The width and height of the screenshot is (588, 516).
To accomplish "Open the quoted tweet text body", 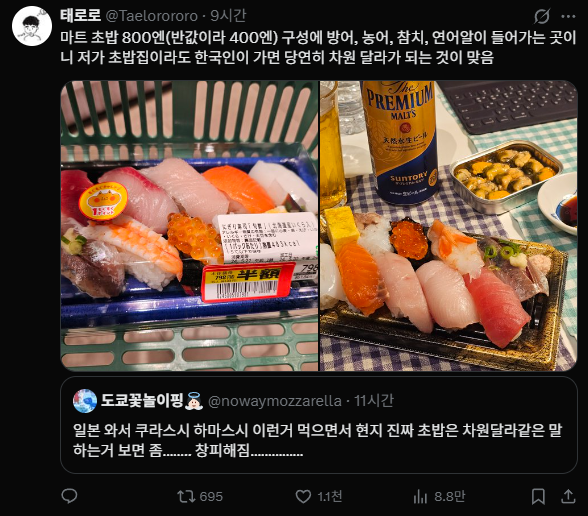I will click(317, 440).
